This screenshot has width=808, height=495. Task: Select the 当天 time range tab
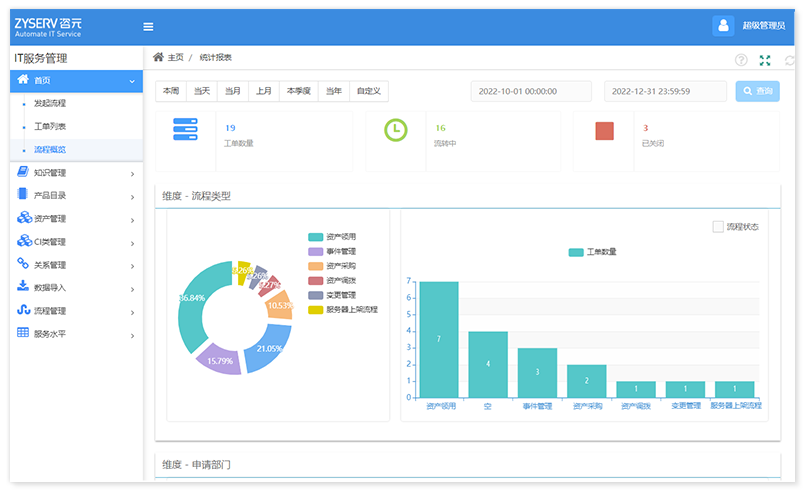pyautogui.click(x=202, y=91)
